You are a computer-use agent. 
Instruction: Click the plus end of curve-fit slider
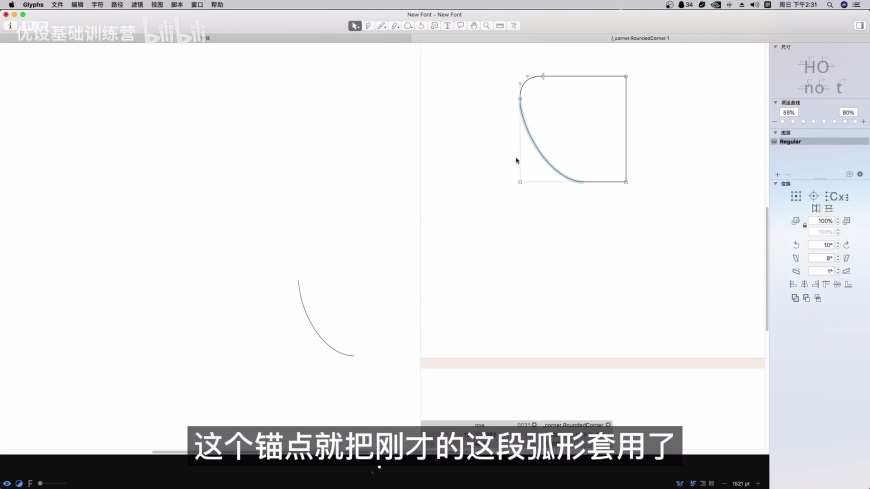tap(863, 122)
